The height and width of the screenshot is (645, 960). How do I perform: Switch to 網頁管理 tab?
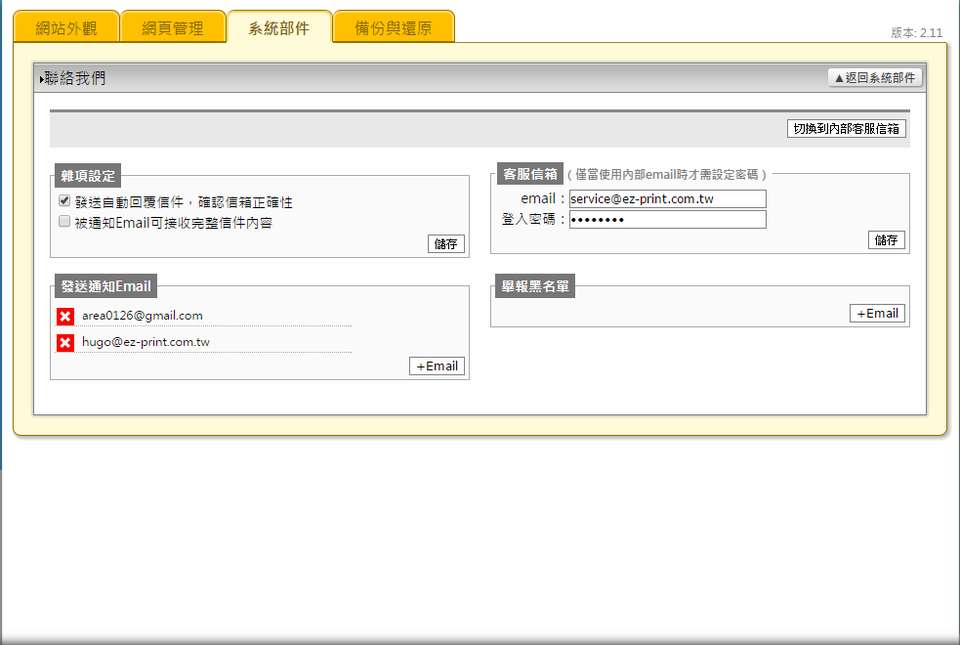tap(173, 28)
